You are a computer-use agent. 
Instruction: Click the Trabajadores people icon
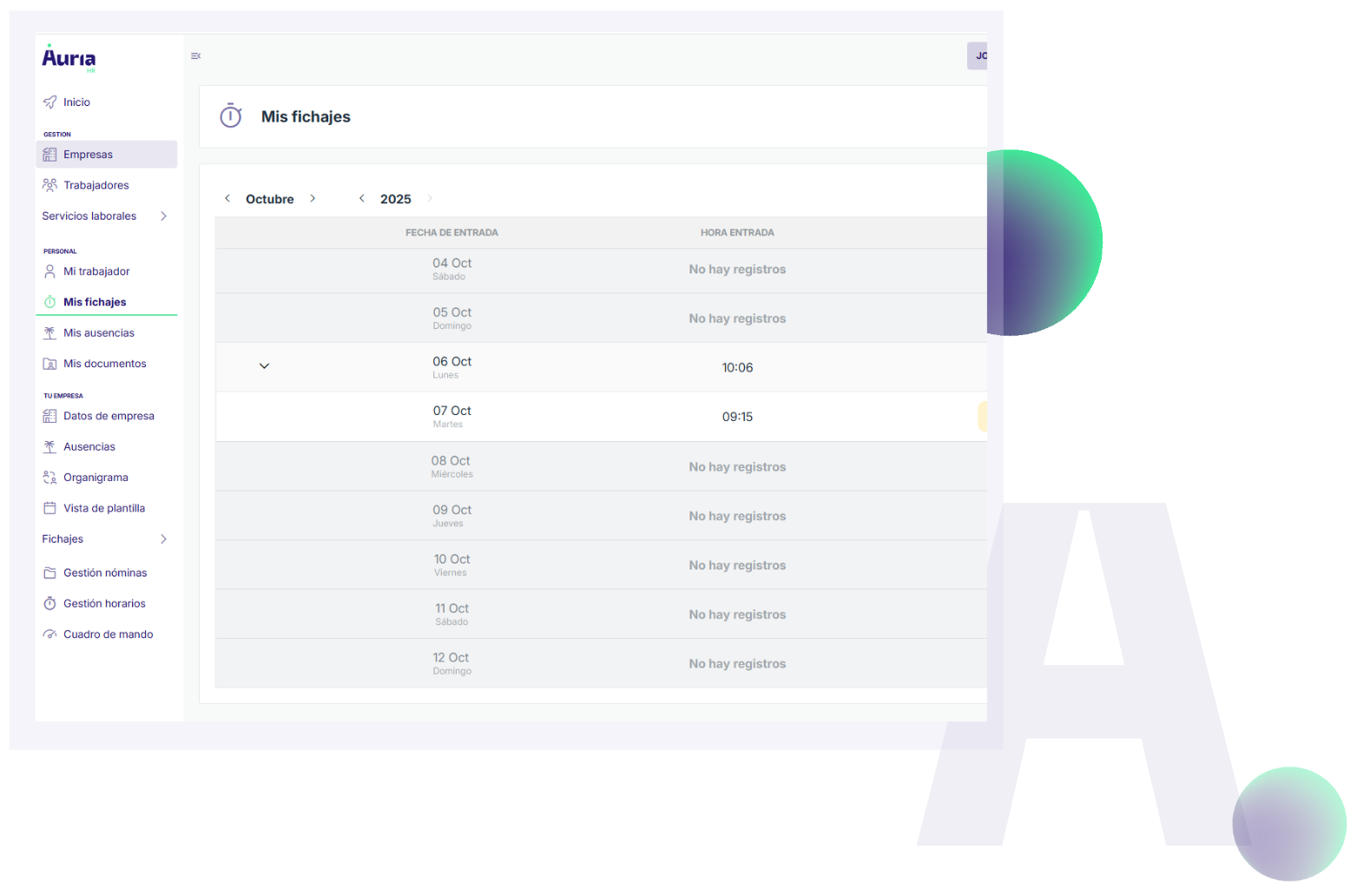point(49,185)
